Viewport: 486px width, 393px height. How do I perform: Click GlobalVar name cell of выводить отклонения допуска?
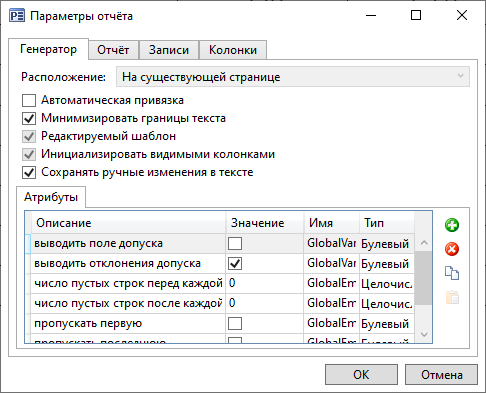pos(332,264)
